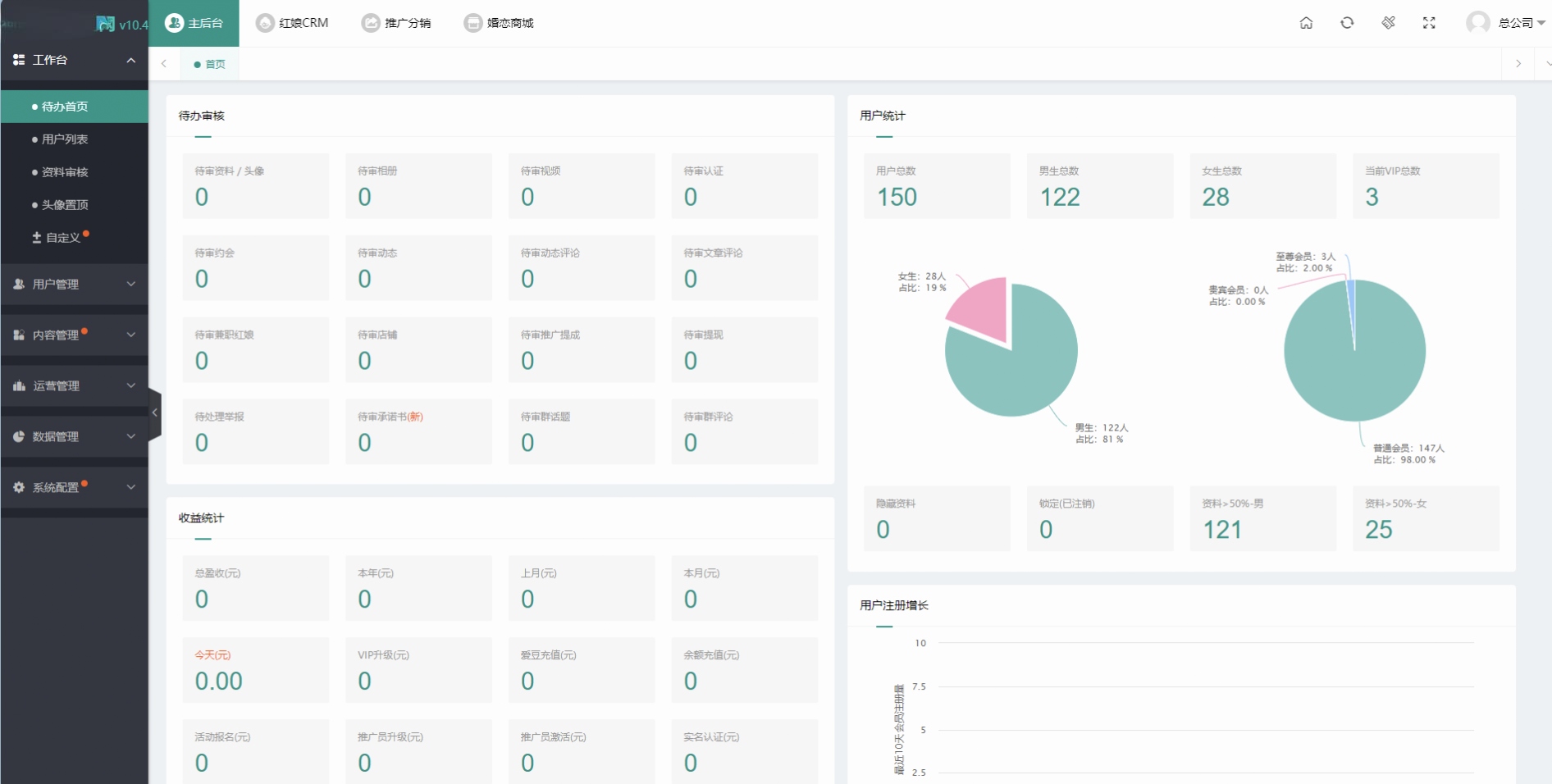
Task: Click the home icon in top toolbar
Action: [1306, 23]
